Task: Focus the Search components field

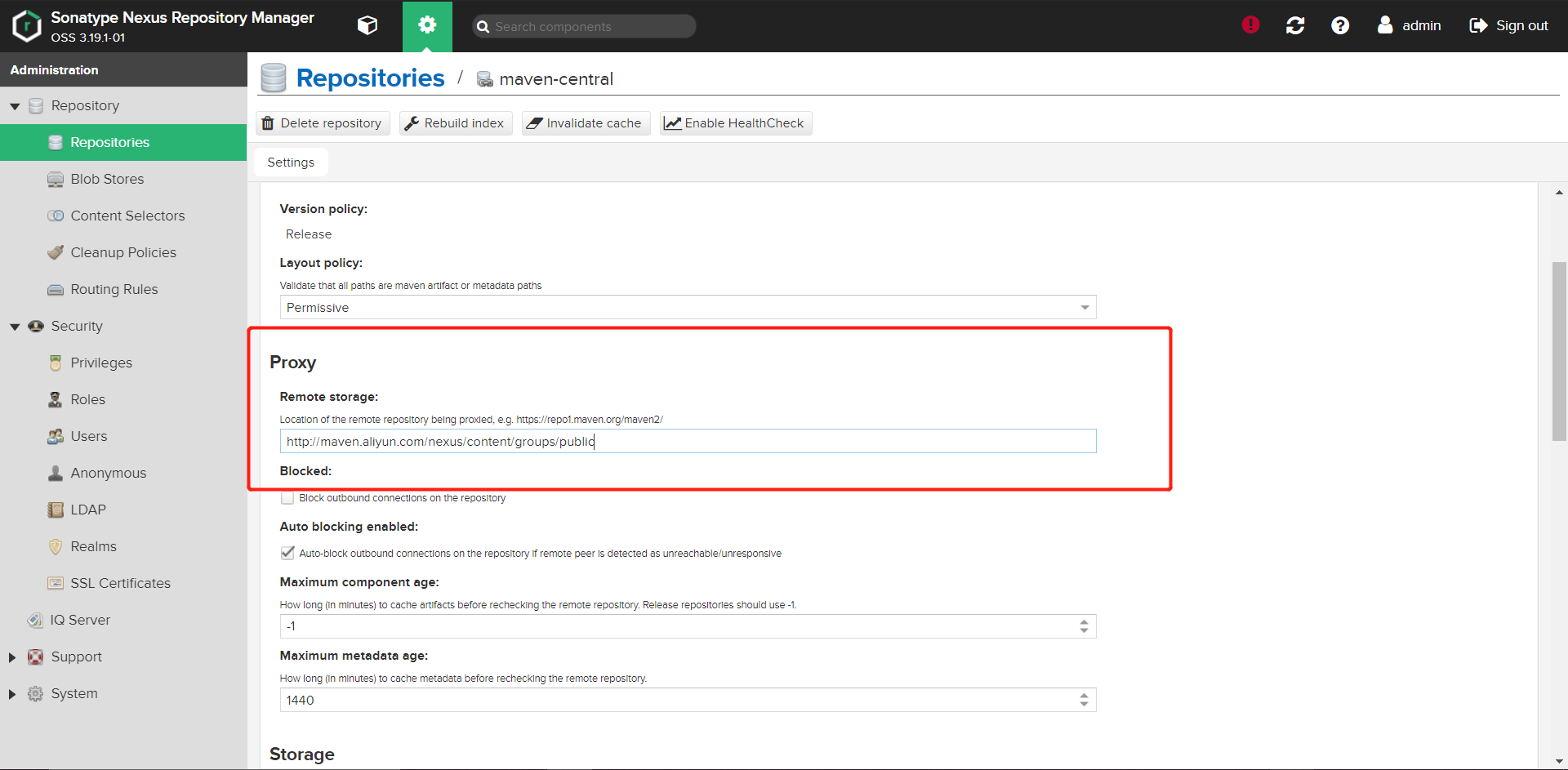Action: point(585,26)
